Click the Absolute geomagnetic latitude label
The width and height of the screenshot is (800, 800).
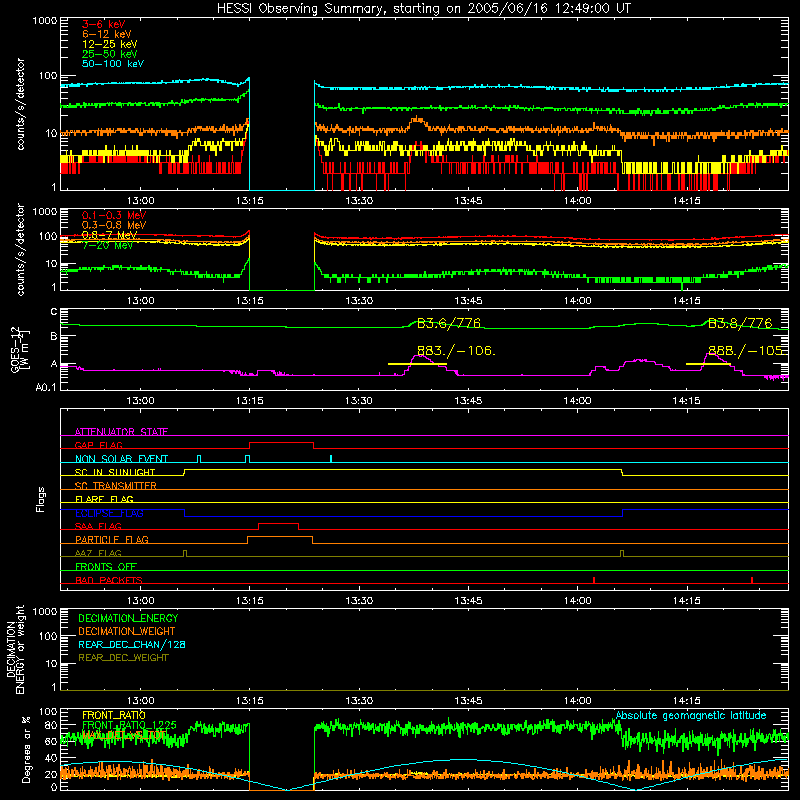pyautogui.click(x=691, y=716)
